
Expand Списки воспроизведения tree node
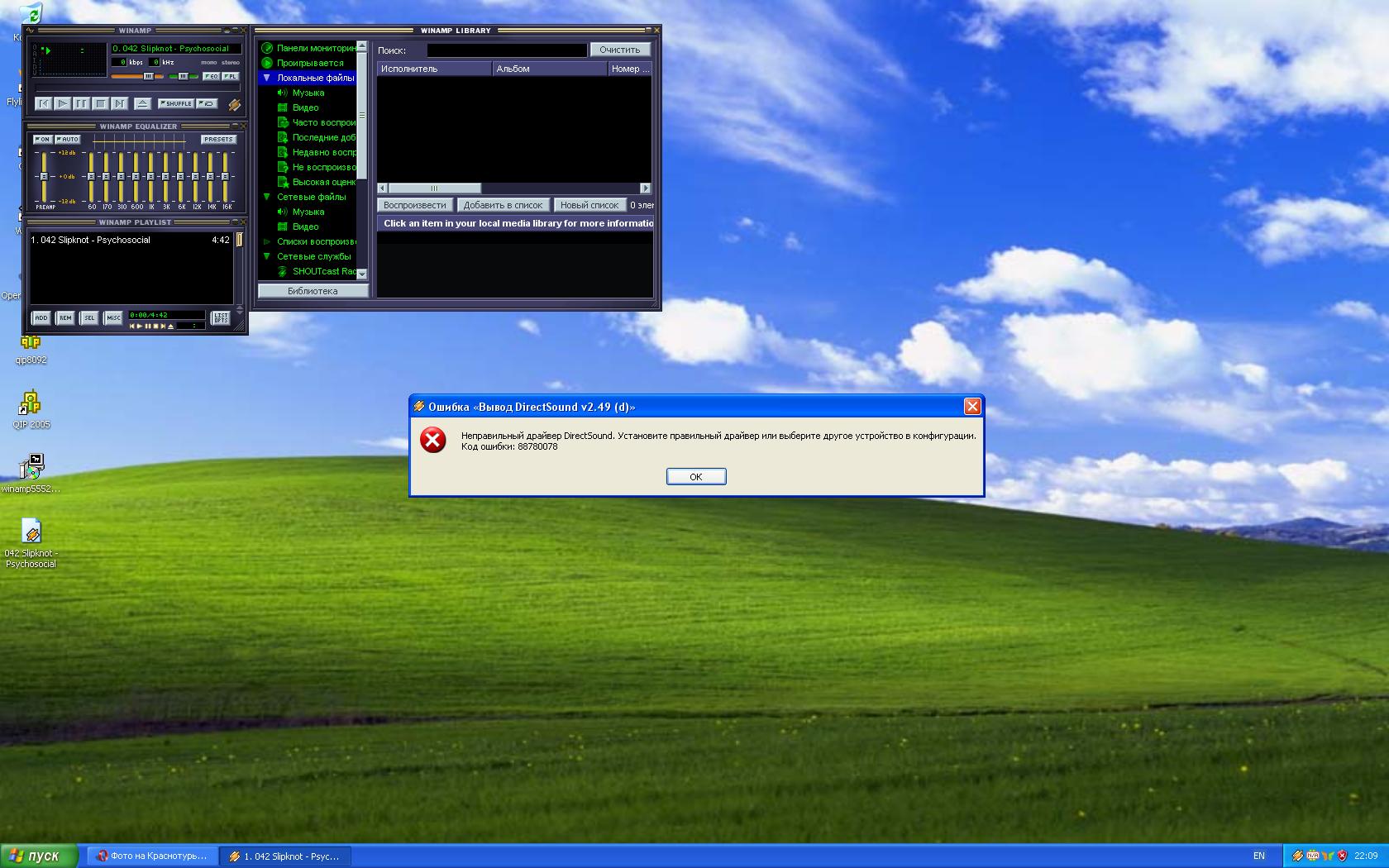pyautogui.click(x=267, y=241)
